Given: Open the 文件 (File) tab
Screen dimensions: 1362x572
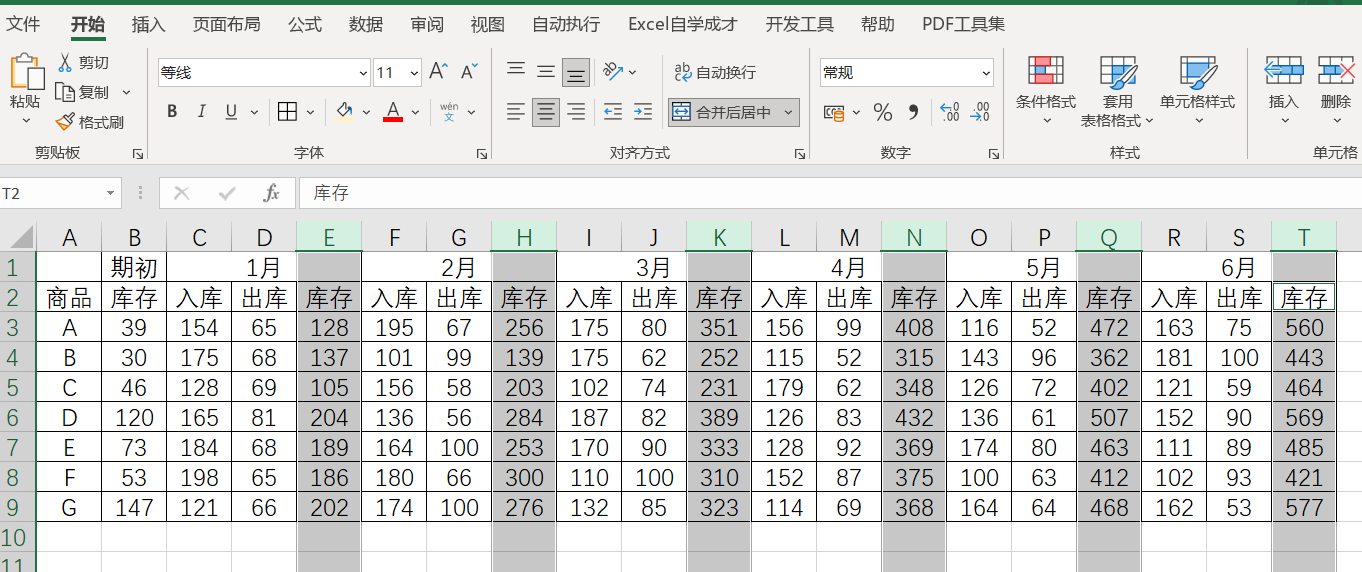Looking at the screenshot, I should (x=23, y=24).
